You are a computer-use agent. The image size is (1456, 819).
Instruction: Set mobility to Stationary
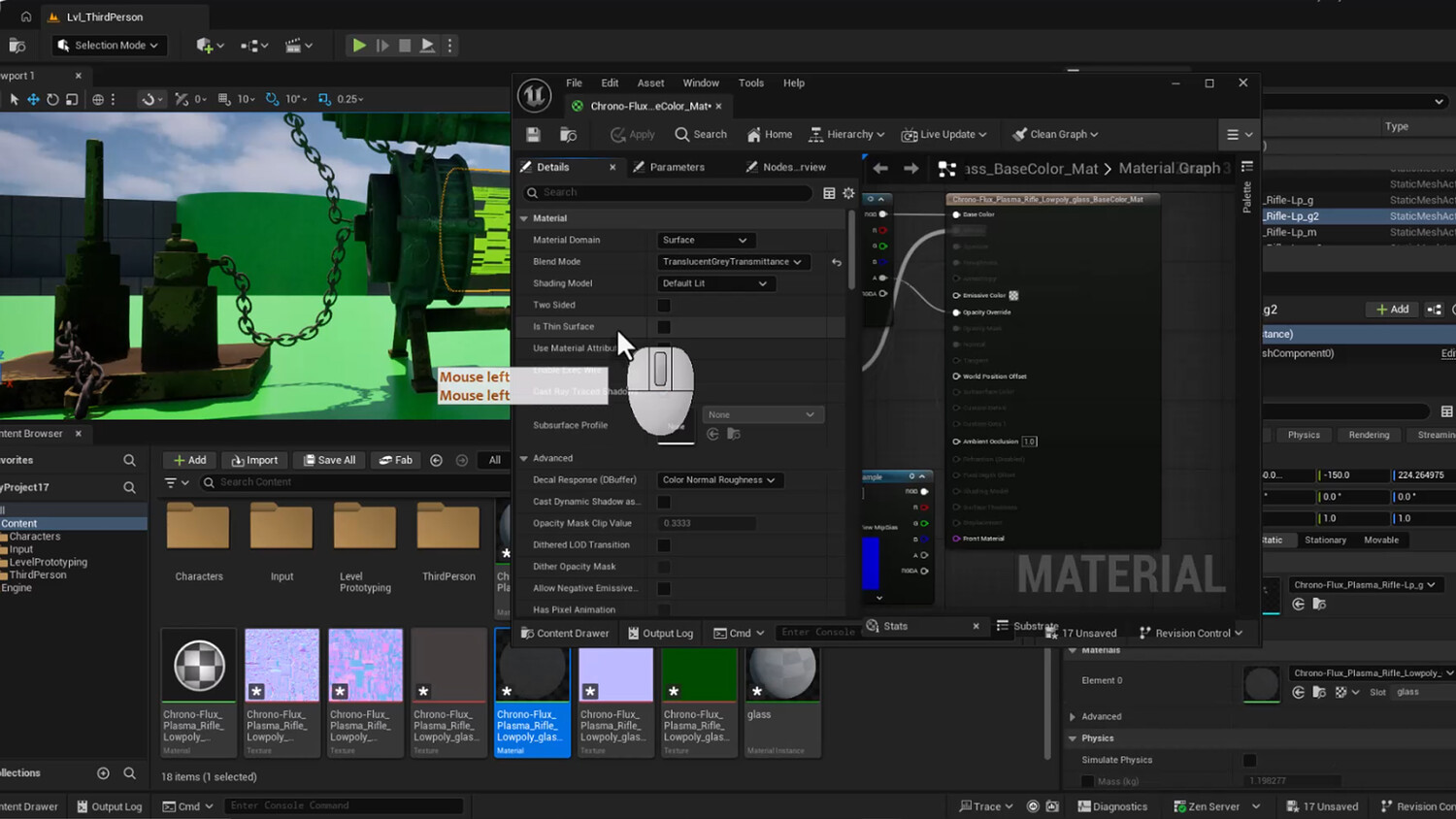pyautogui.click(x=1325, y=540)
